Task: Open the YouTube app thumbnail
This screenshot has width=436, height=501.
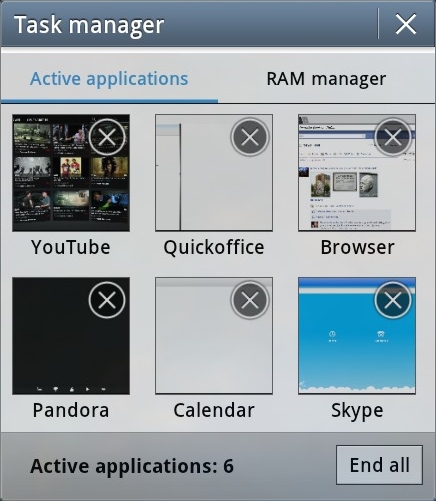Action: click(71, 173)
